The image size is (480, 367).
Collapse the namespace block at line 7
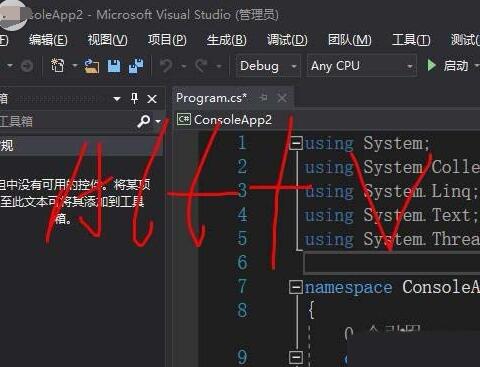pyautogui.click(x=296, y=287)
